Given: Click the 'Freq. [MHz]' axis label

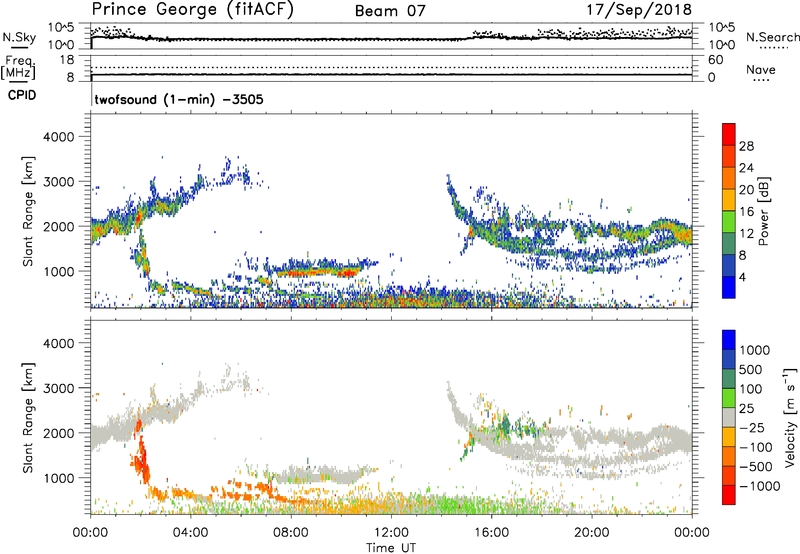Looking at the screenshot, I should 18,67.
